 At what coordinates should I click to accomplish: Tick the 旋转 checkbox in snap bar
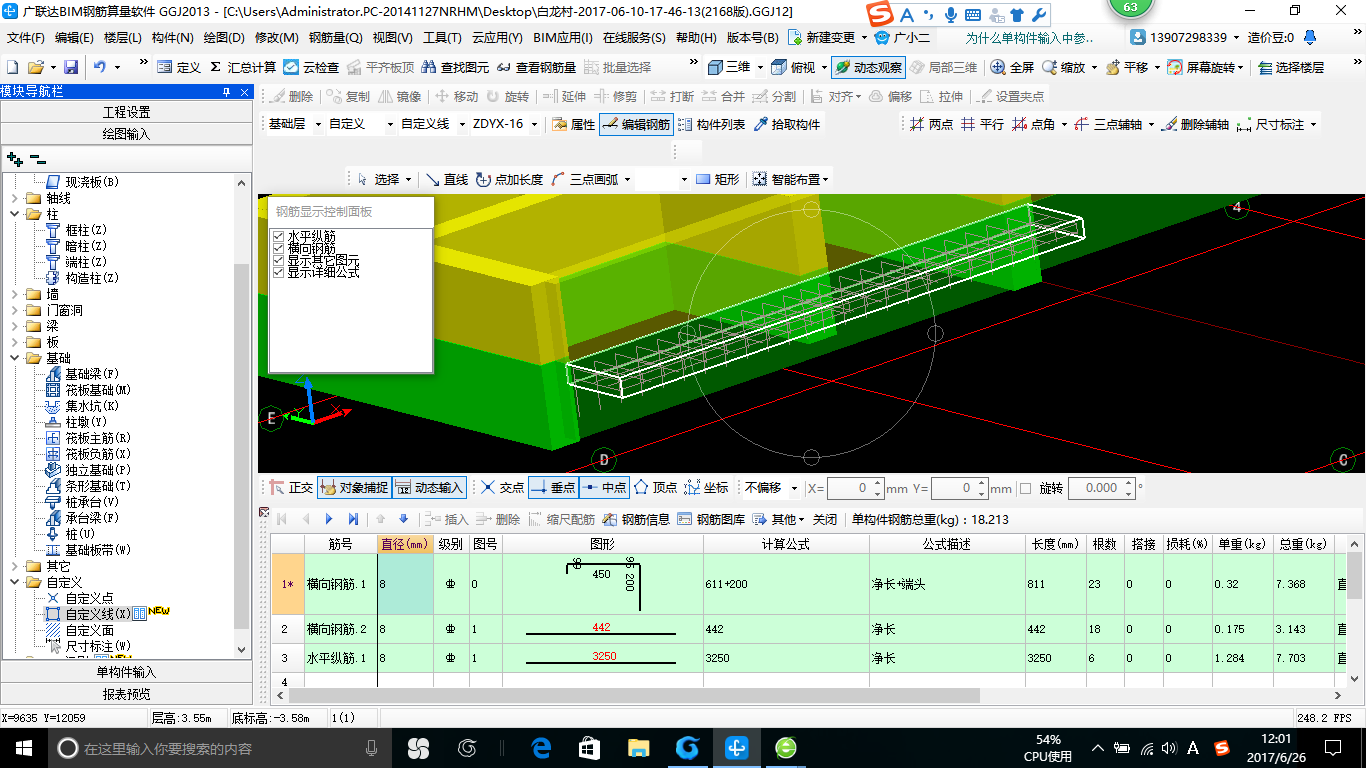click(1025, 488)
